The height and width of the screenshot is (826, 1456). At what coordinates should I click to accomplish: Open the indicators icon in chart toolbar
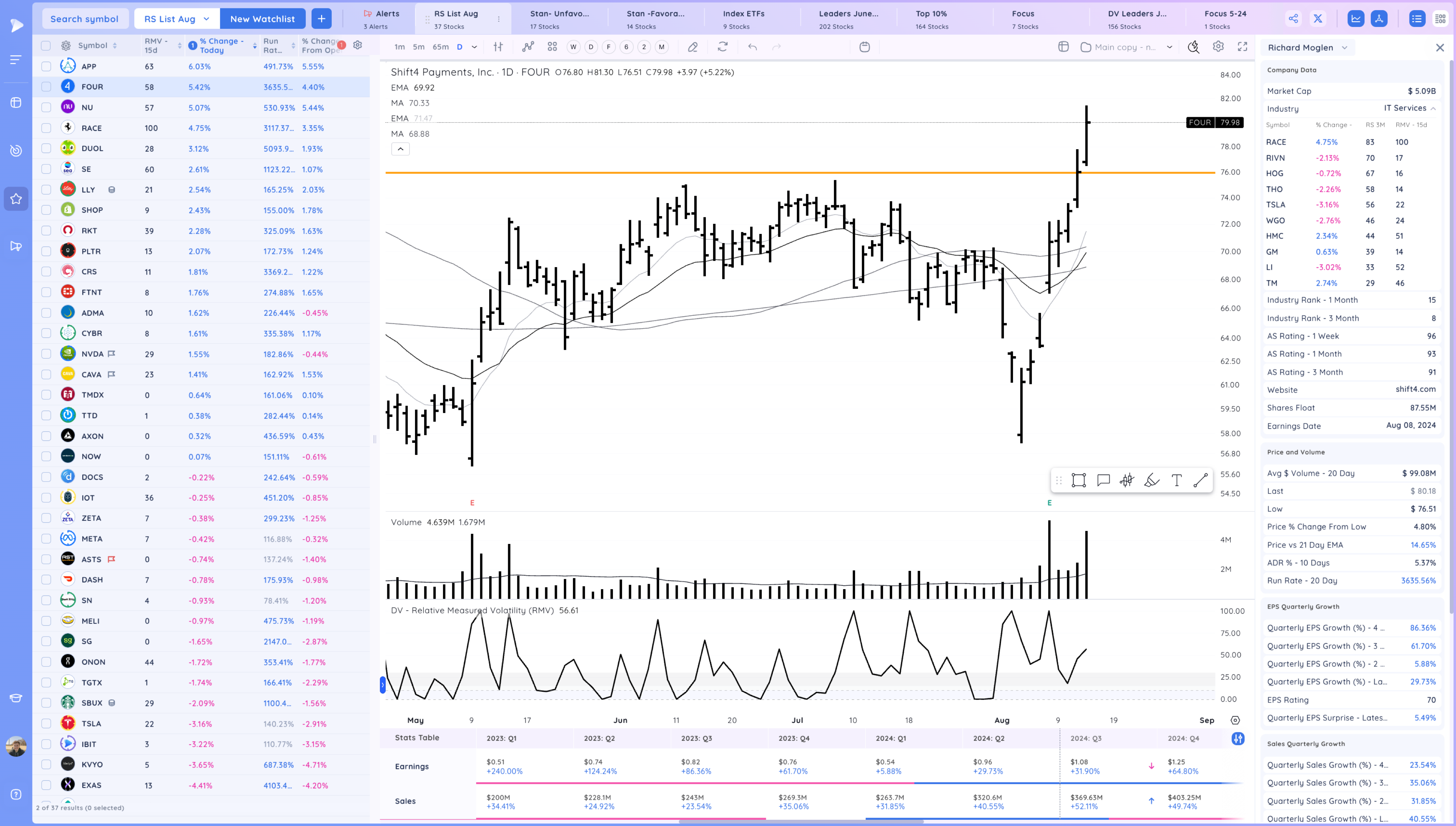point(528,47)
